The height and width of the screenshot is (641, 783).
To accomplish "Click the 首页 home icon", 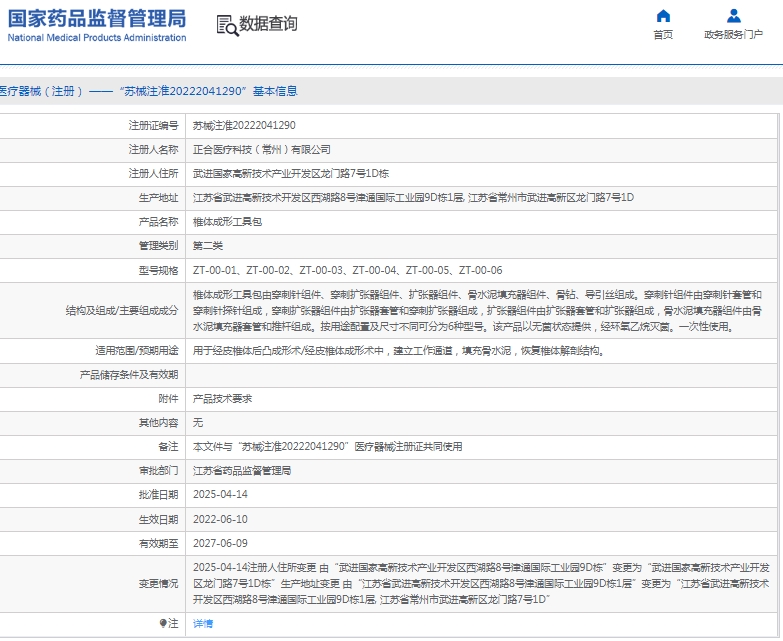I will coord(663,16).
